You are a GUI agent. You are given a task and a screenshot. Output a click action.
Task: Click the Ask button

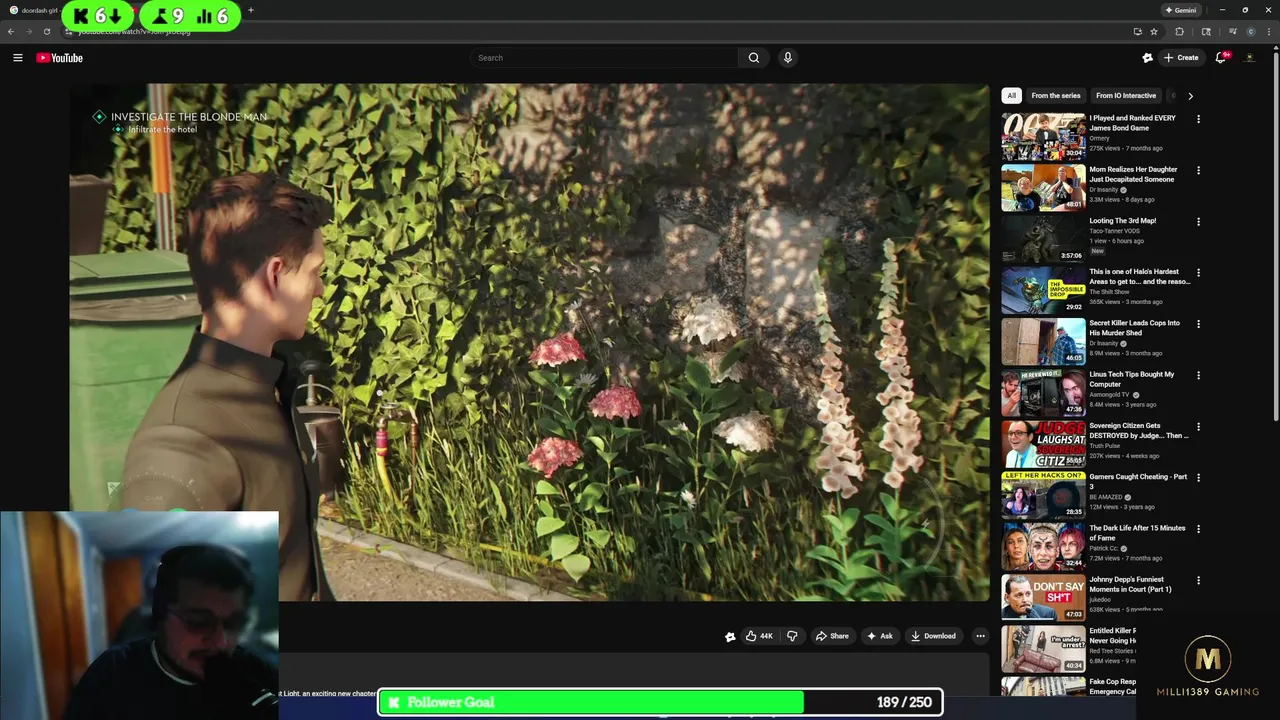pos(880,636)
